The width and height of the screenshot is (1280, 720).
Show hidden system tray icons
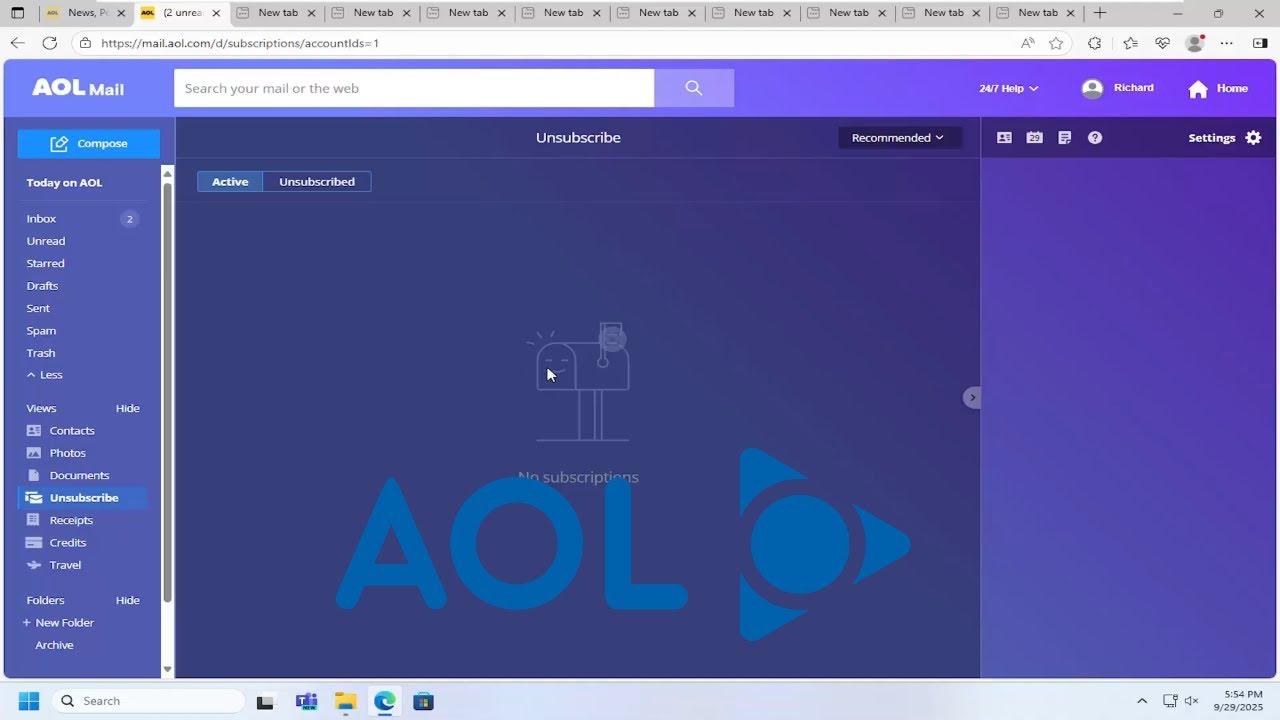[x=1142, y=701]
